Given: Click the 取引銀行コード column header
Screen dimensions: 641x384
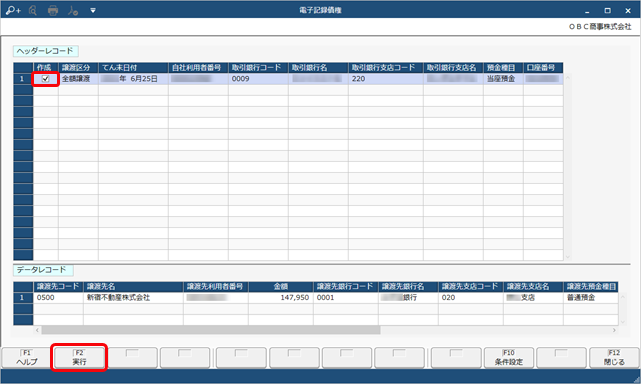Looking at the screenshot, I should tap(258, 68).
